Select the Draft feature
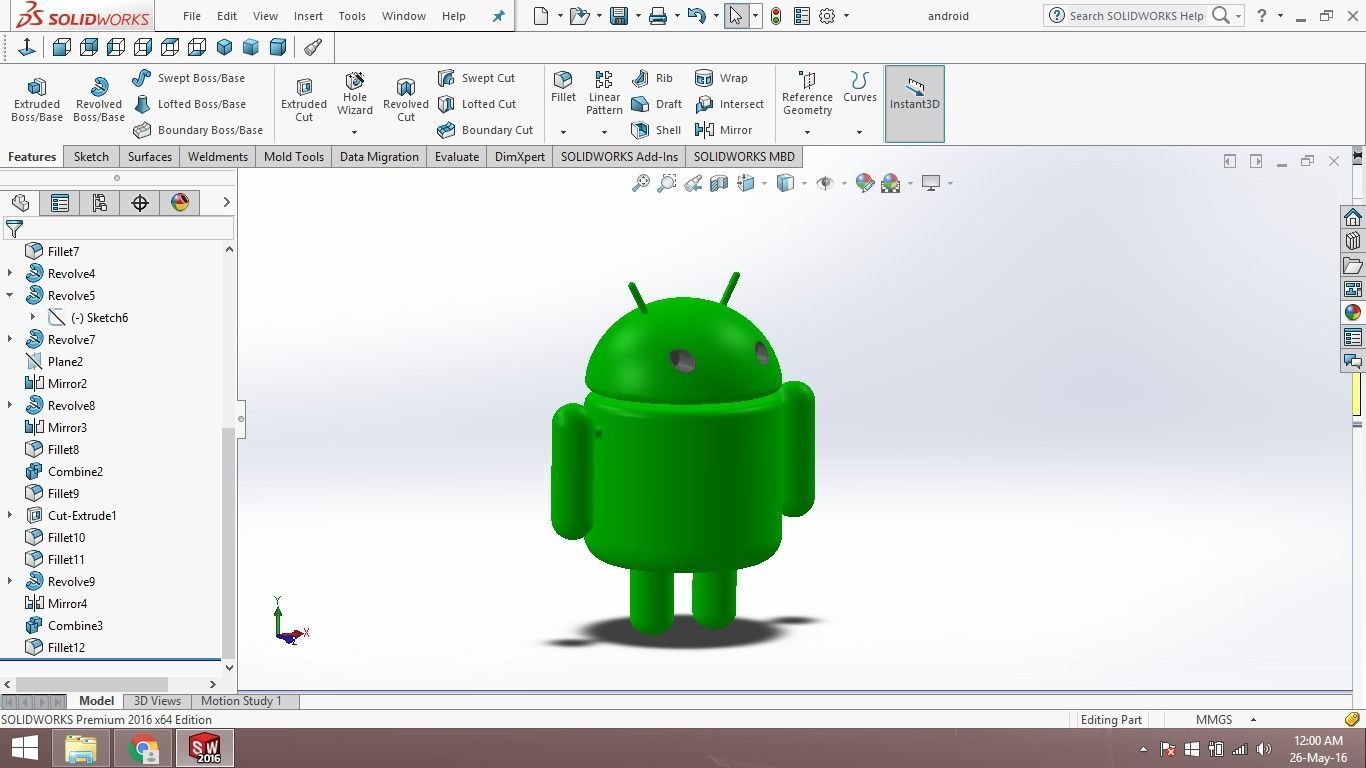Viewport: 1366px width, 768px height. (x=657, y=104)
